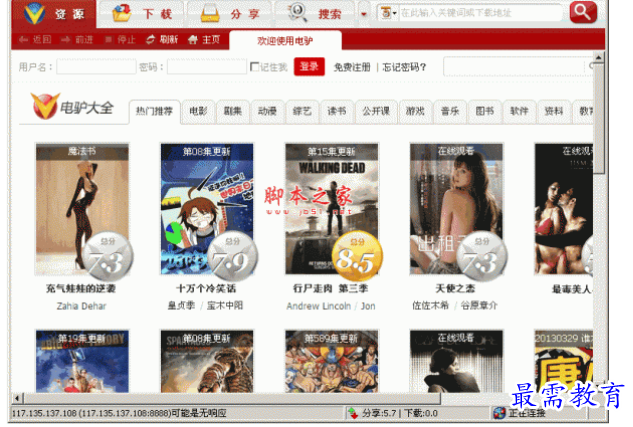633x427 pixels.
Task: Open the second-row 在线观看 dark poster
Action: 457,361
